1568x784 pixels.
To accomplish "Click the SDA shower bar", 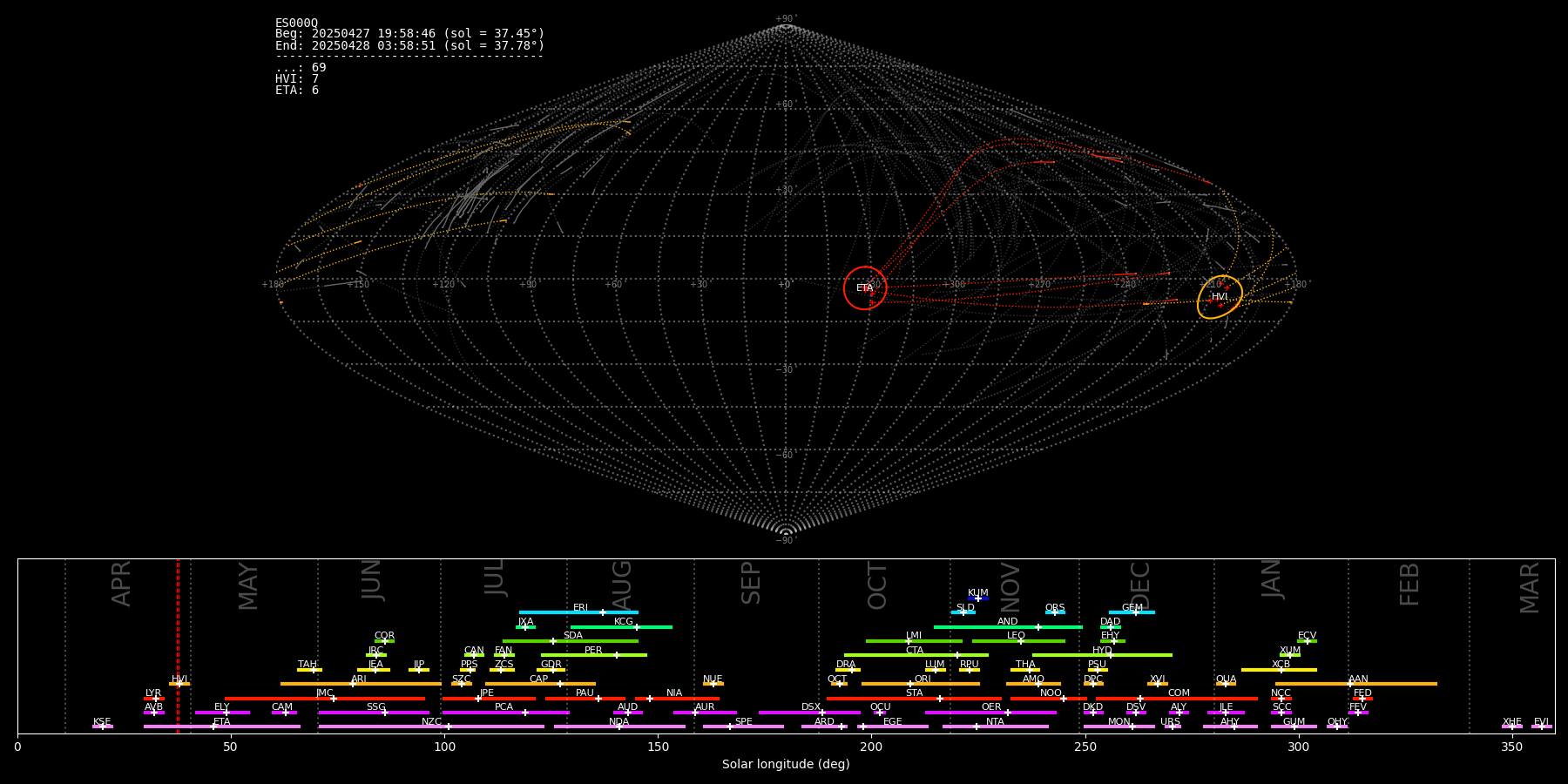I will point(571,641).
